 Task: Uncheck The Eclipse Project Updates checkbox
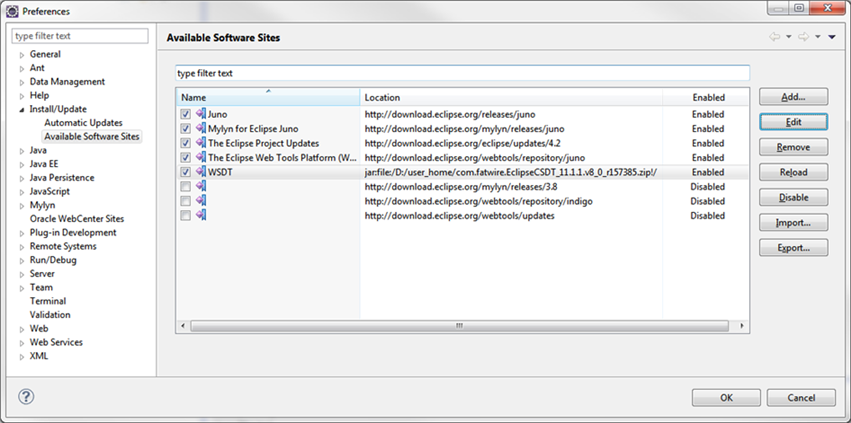pos(186,143)
